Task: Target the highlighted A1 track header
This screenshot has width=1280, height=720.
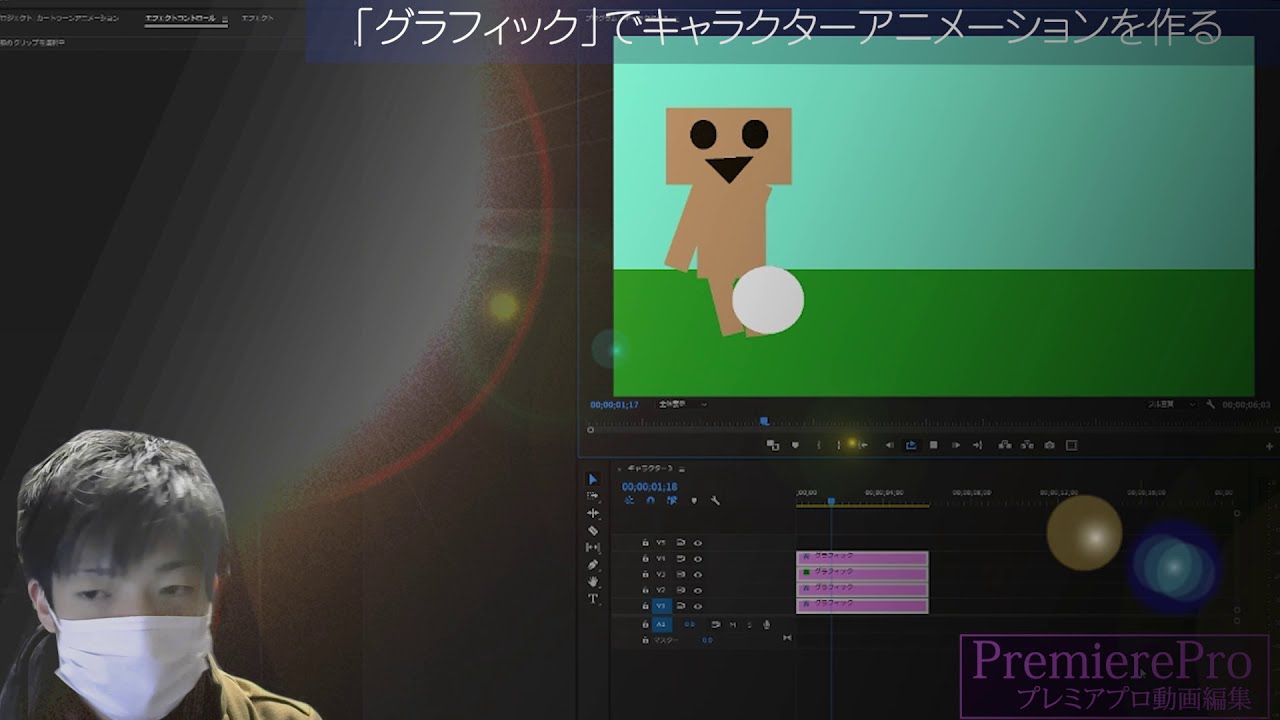Action: pyautogui.click(x=661, y=624)
